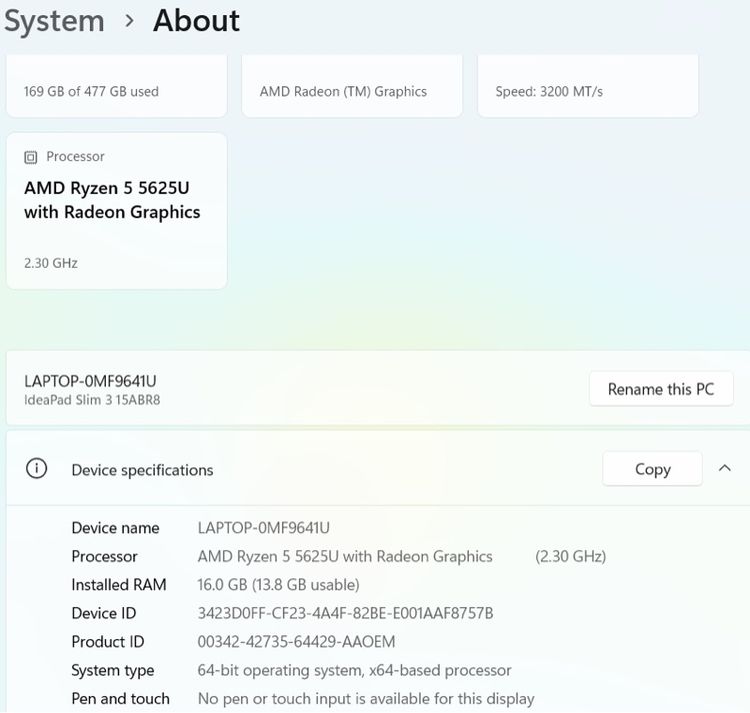Click the Rename this PC button
Screen dimensions: 750x713
click(x=661, y=389)
